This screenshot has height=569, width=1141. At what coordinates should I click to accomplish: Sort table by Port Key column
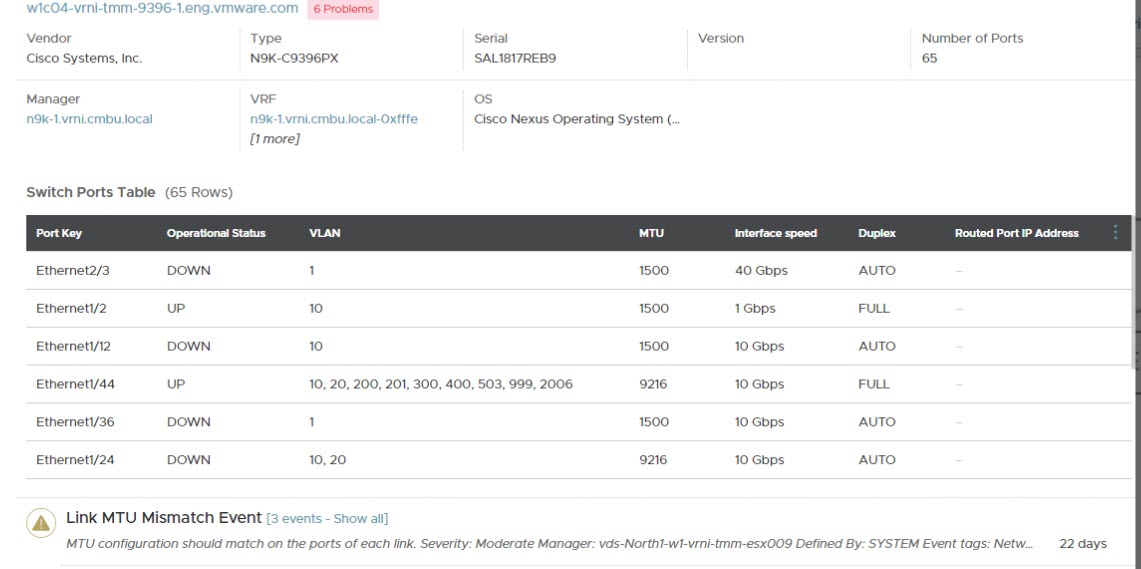pos(59,233)
